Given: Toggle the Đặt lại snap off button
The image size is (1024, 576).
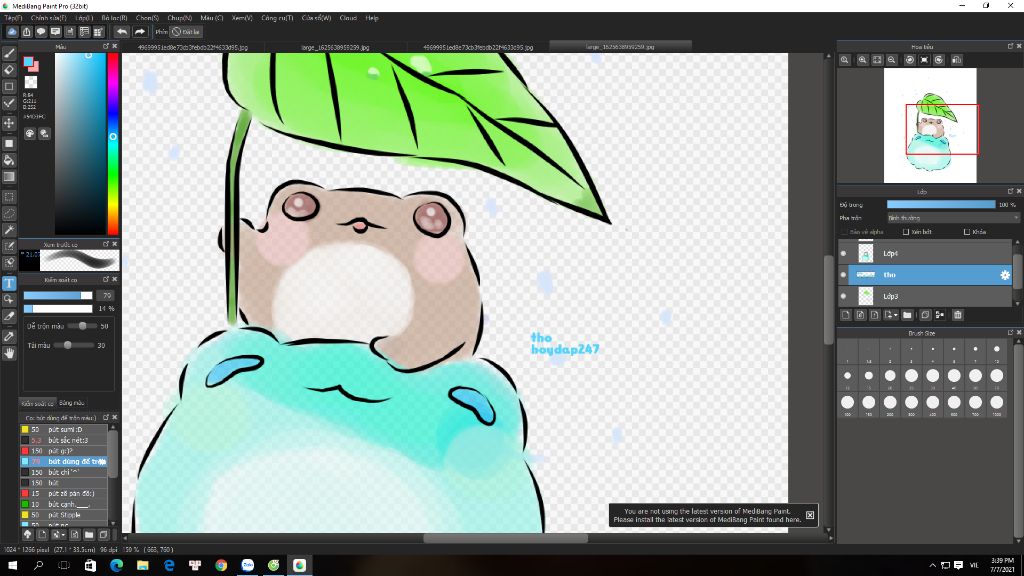Looking at the screenshot, I should click(x=187, y=31).
